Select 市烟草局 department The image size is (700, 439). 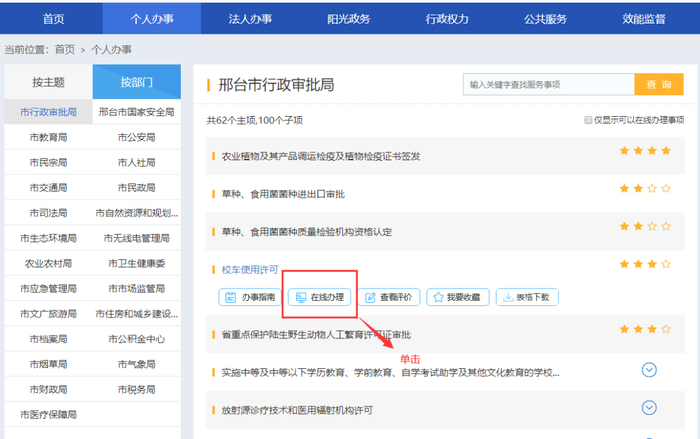pyautogui.click(x=48, y=364)
